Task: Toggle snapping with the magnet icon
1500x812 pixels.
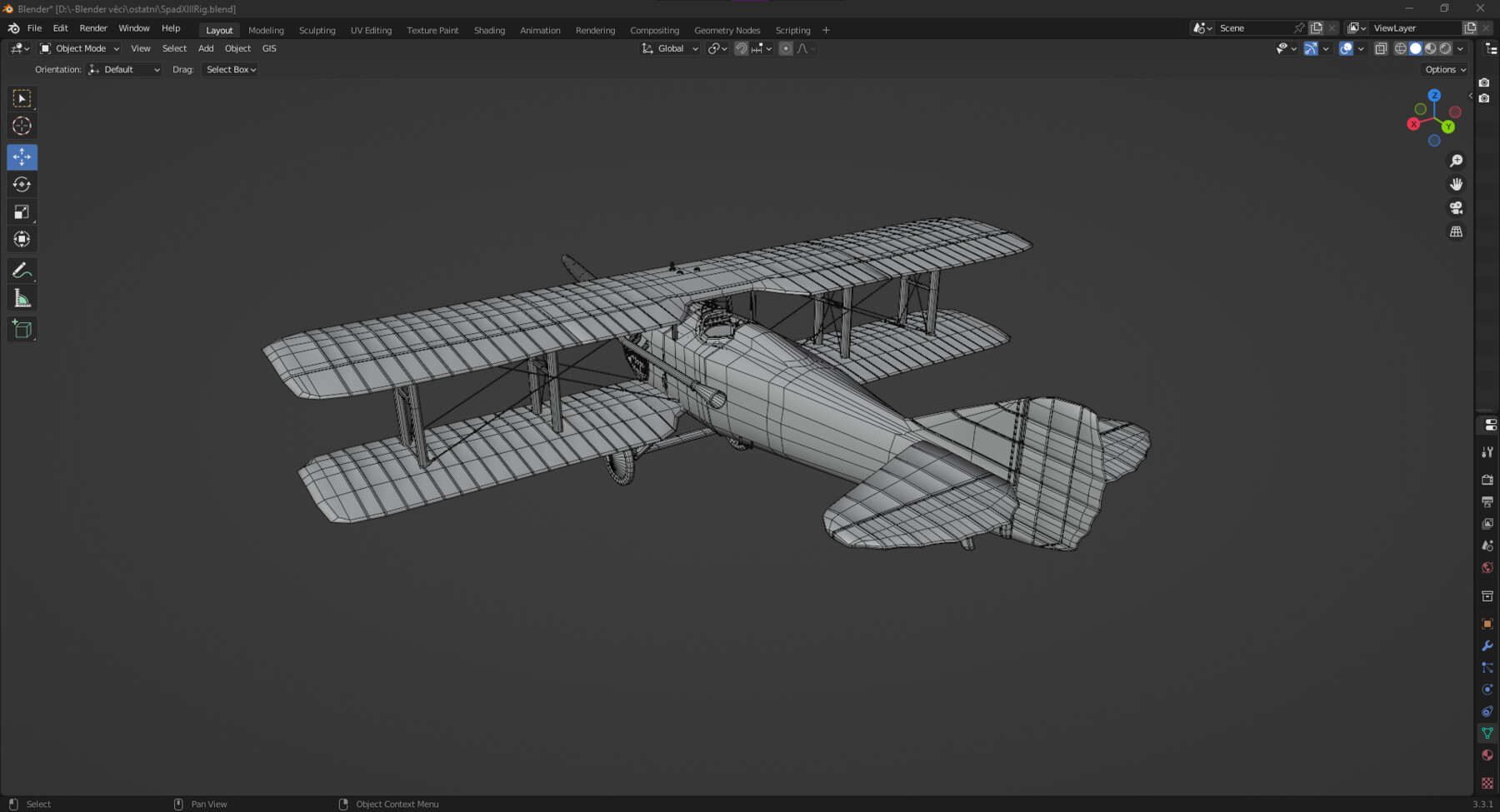Action: point(740,48)
